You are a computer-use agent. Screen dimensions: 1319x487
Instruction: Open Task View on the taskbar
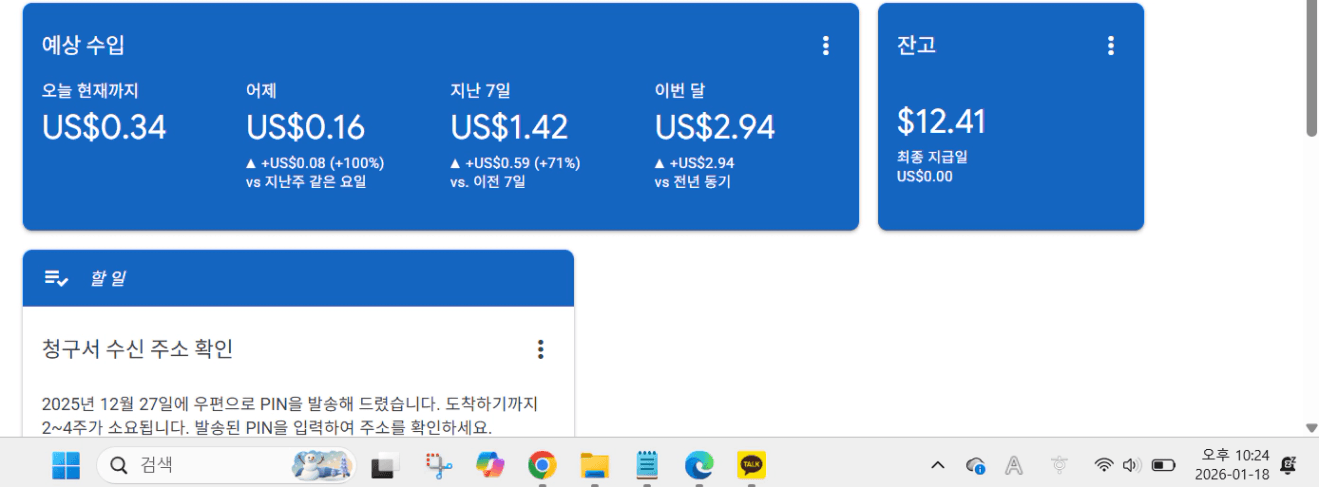pyautogui.click(x=385, y=465)
